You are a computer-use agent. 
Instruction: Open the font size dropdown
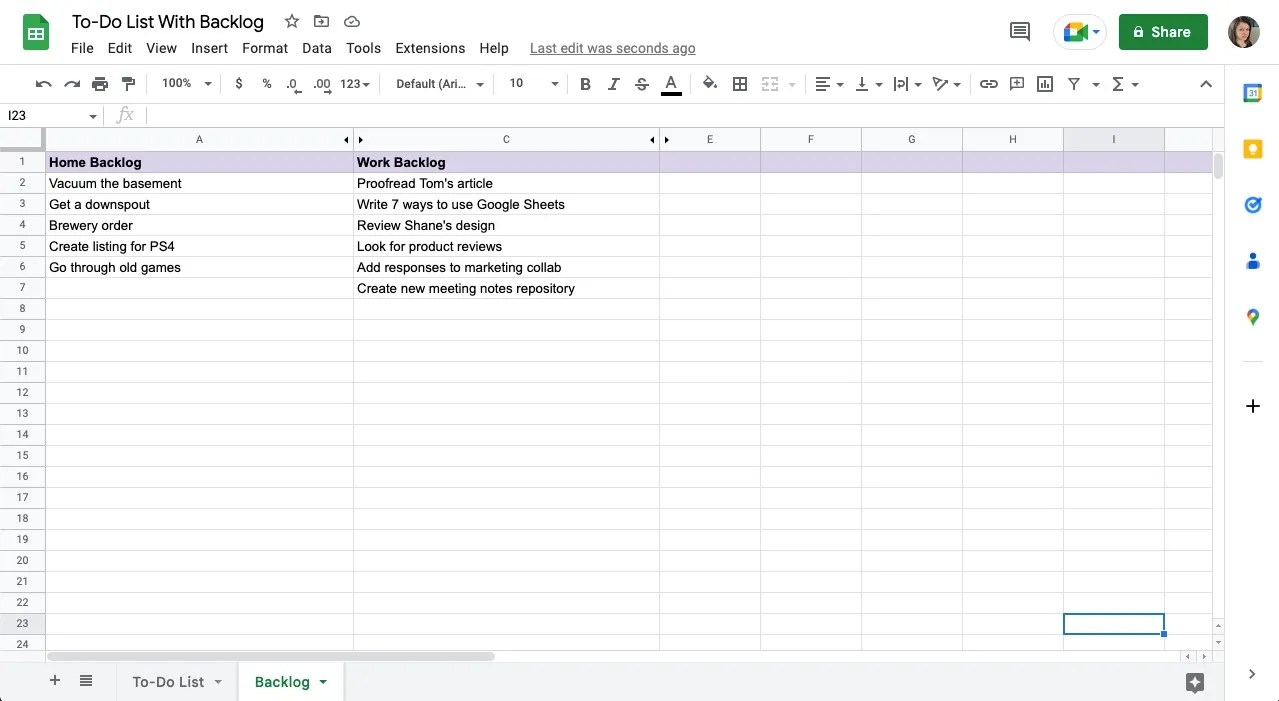[x=531, y=84]
